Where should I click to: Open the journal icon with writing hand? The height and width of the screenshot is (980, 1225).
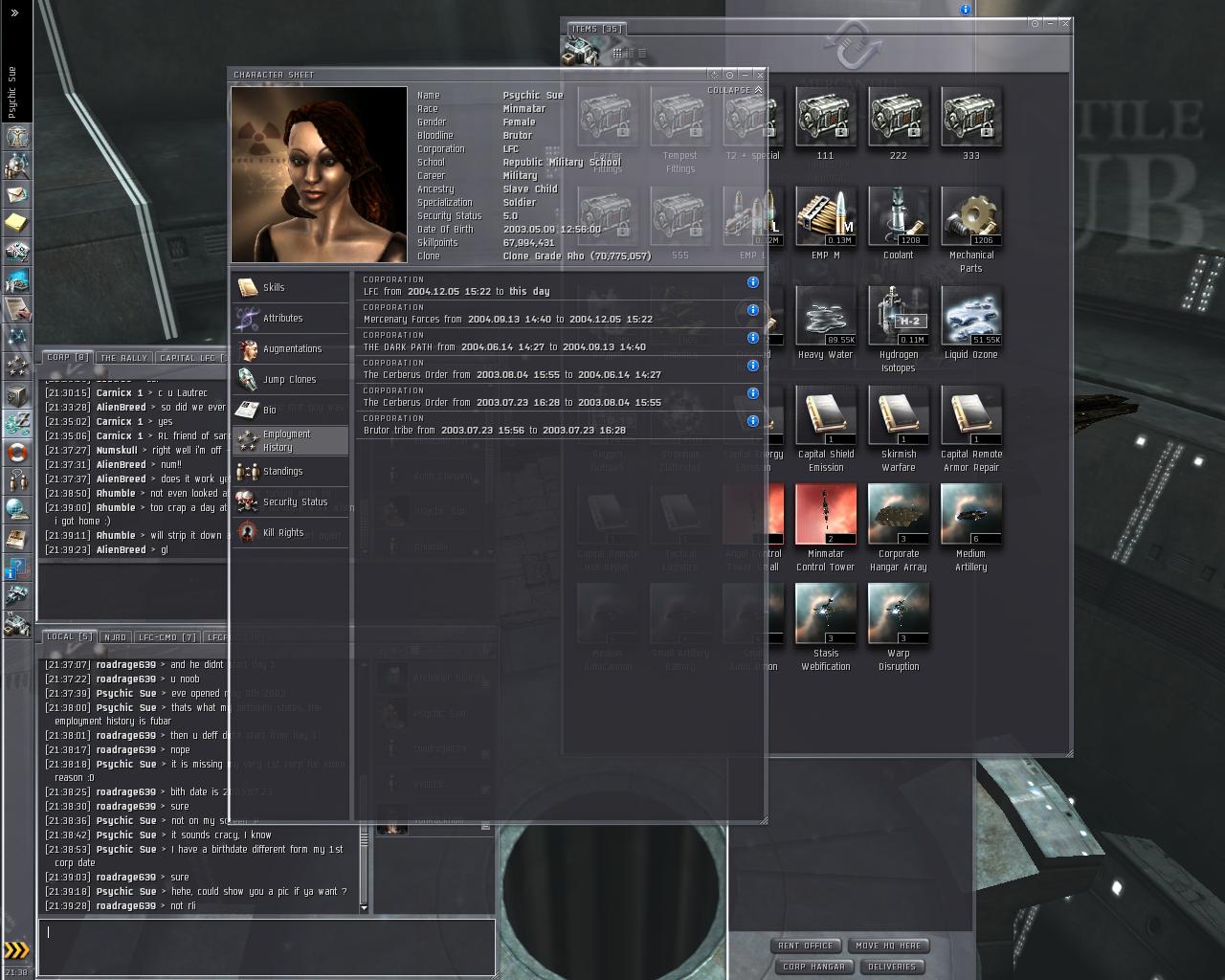16,309
